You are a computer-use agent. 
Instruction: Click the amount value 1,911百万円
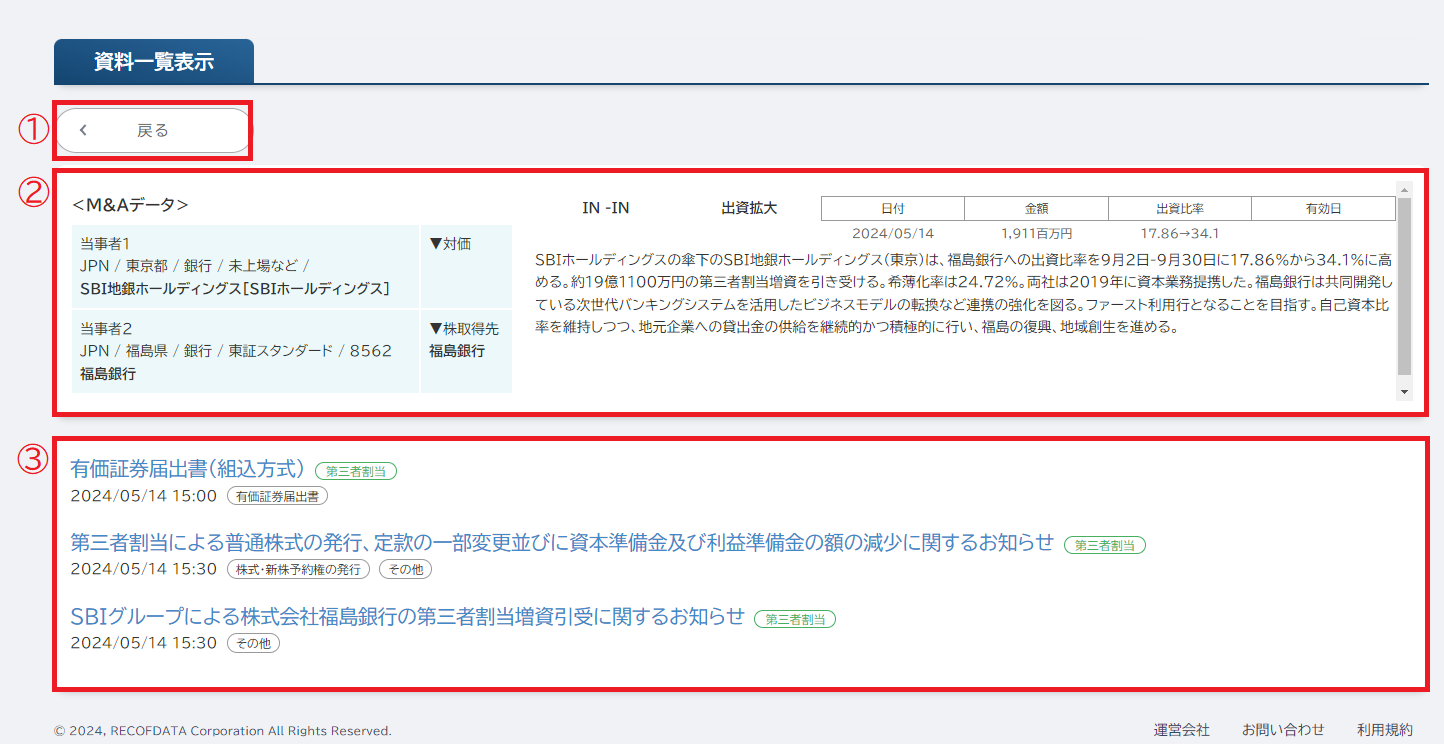[1036, 233]
